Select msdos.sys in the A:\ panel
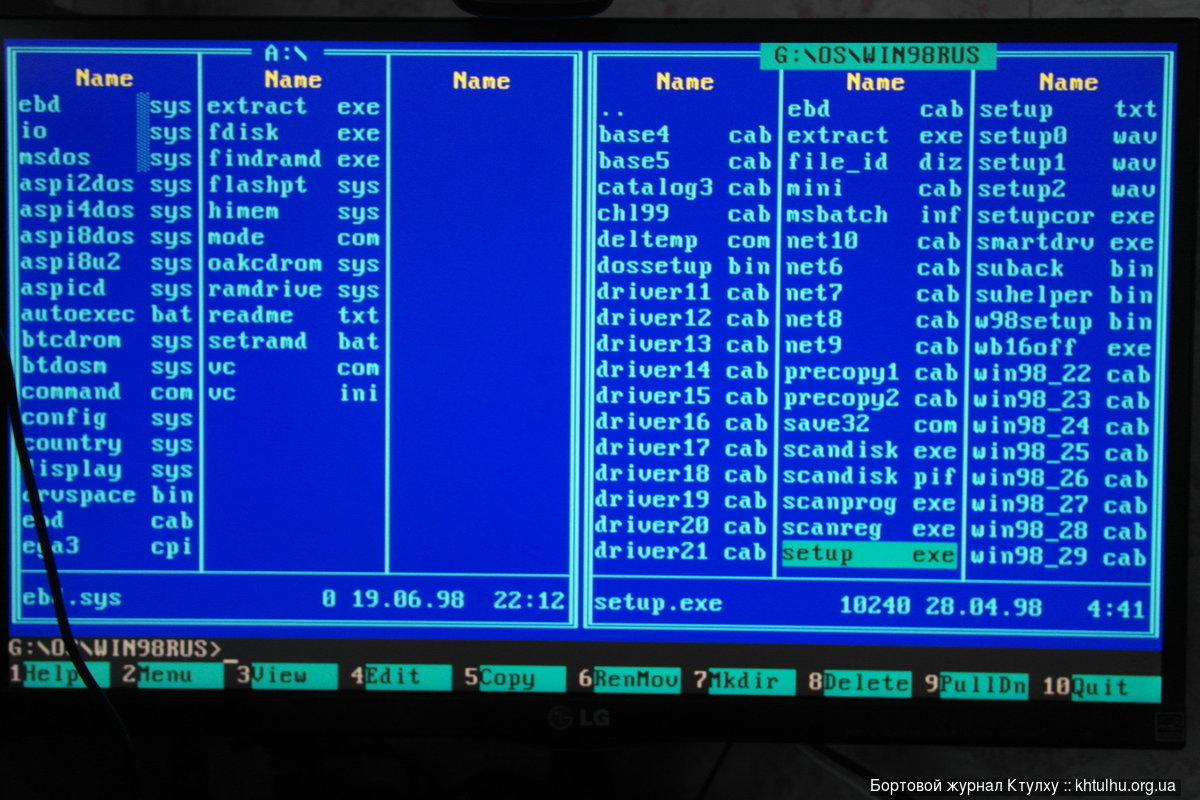The image size is (1200, 800). pos(106,158)
